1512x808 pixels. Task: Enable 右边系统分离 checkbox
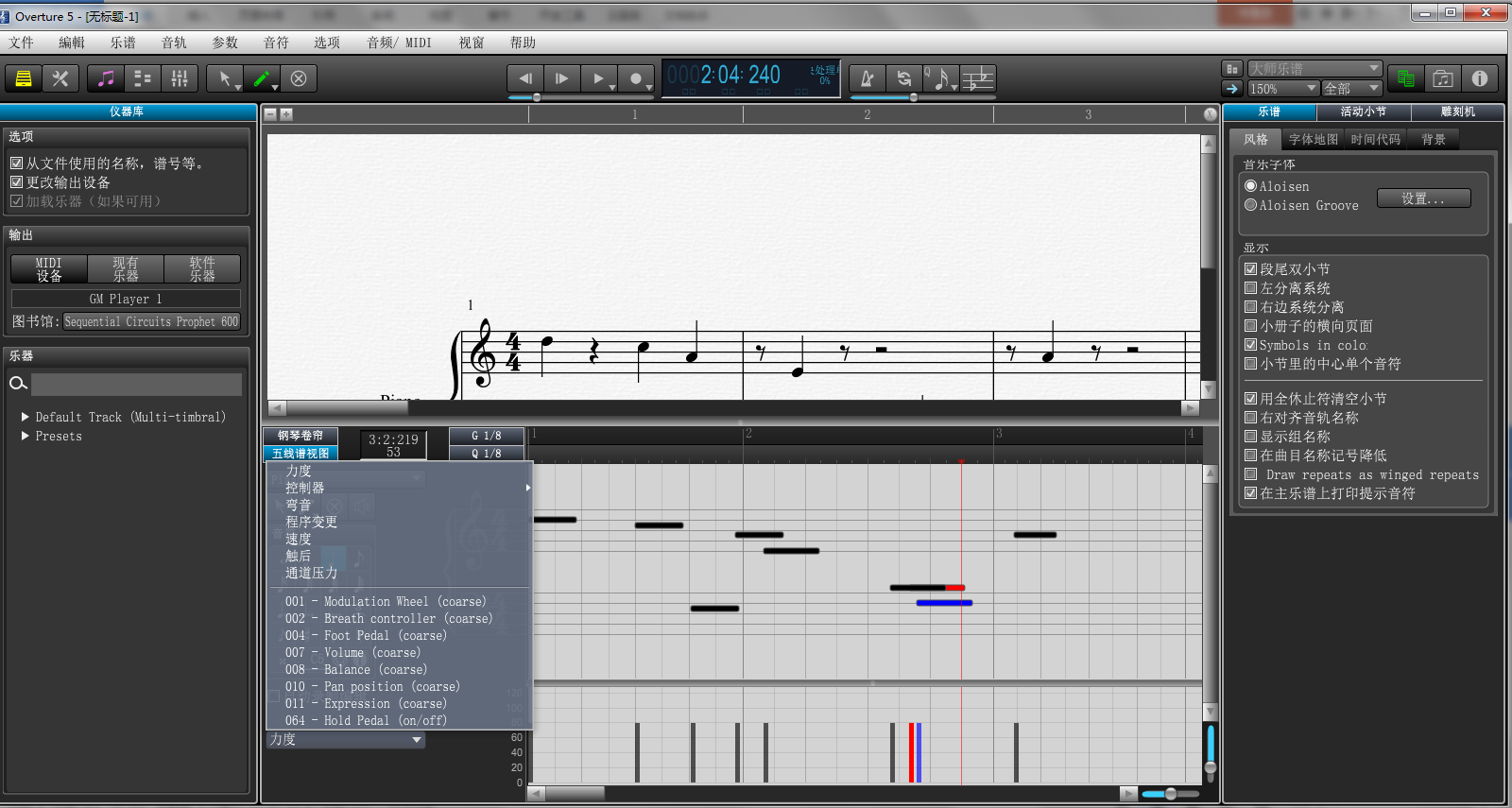1250,307
